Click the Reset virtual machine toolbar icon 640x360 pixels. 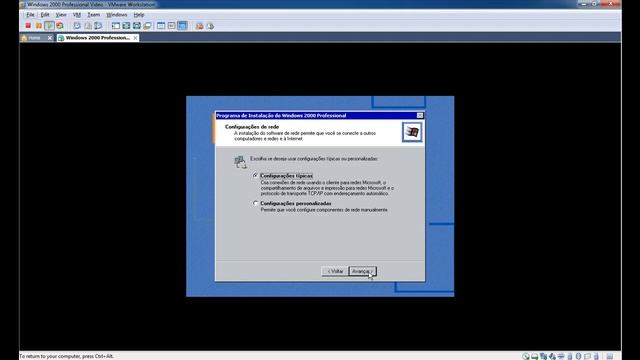pyautogui.click(x=60, y=26)
